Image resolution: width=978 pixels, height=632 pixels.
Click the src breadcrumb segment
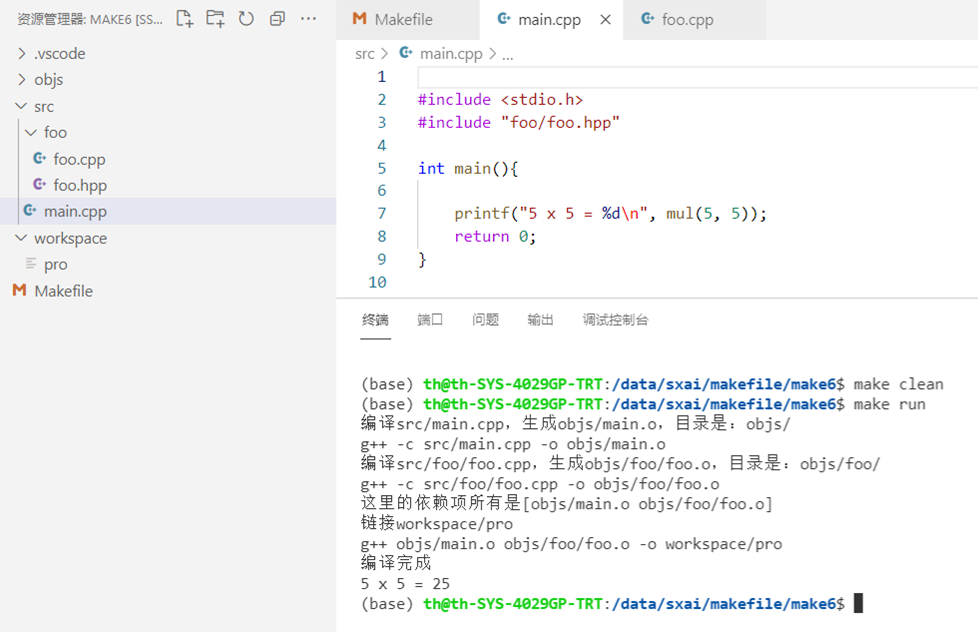(365, 54)
